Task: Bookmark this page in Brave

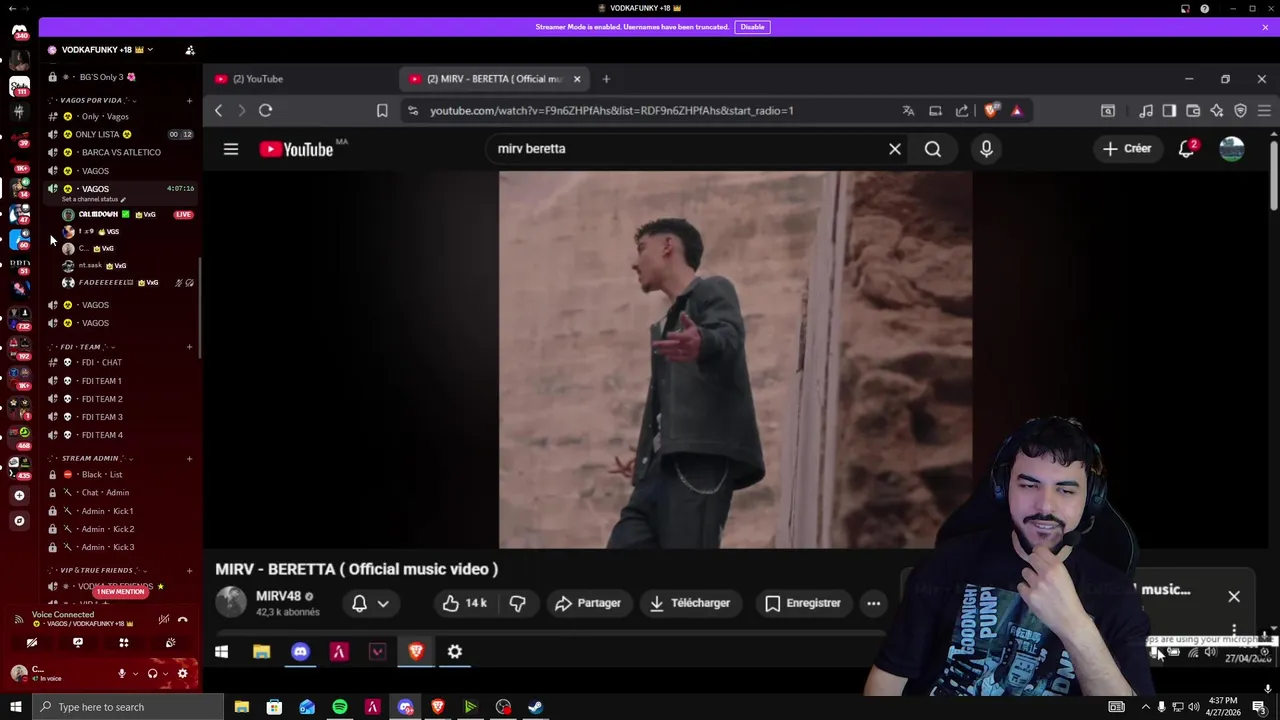Action: pos(382,110)
